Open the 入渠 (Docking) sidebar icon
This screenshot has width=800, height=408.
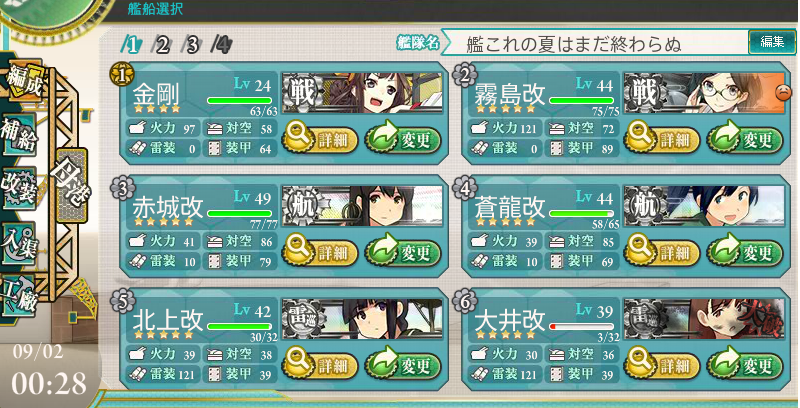[x=18, y=243]
